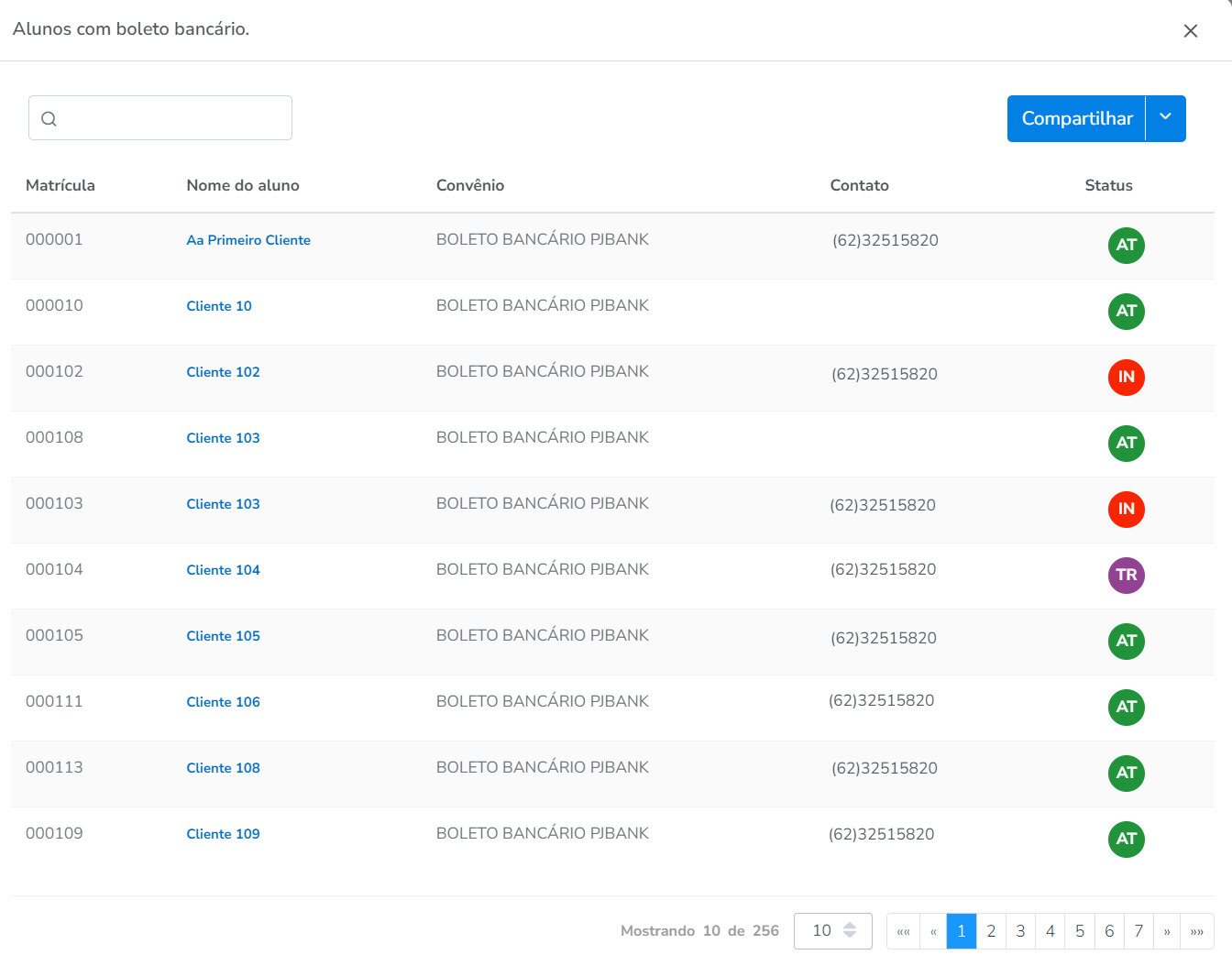Viewport: 1232px width, 955px height.
Task: Close the Alunos com boleto bancário dialog
Action: click(x=1190, y=31)
